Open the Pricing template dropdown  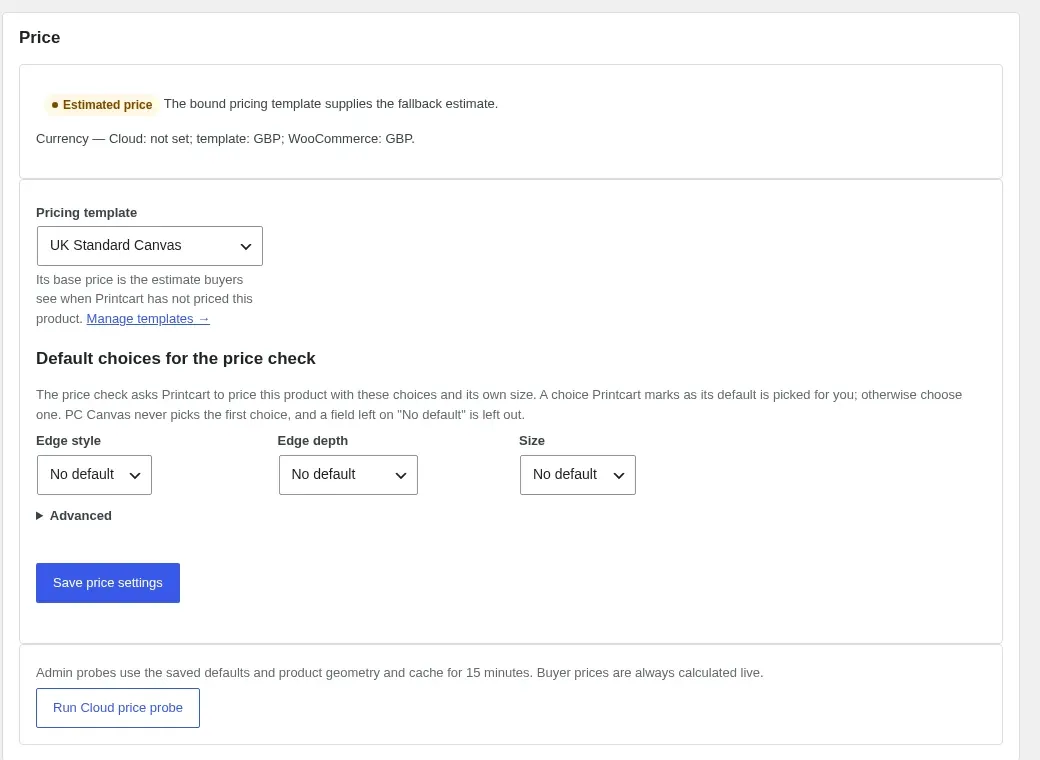point(150,246)
